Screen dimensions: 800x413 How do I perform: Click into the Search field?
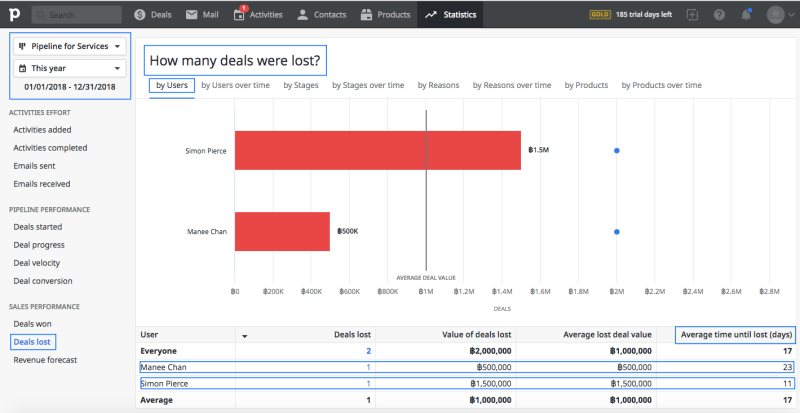click(x=77, y=15)
